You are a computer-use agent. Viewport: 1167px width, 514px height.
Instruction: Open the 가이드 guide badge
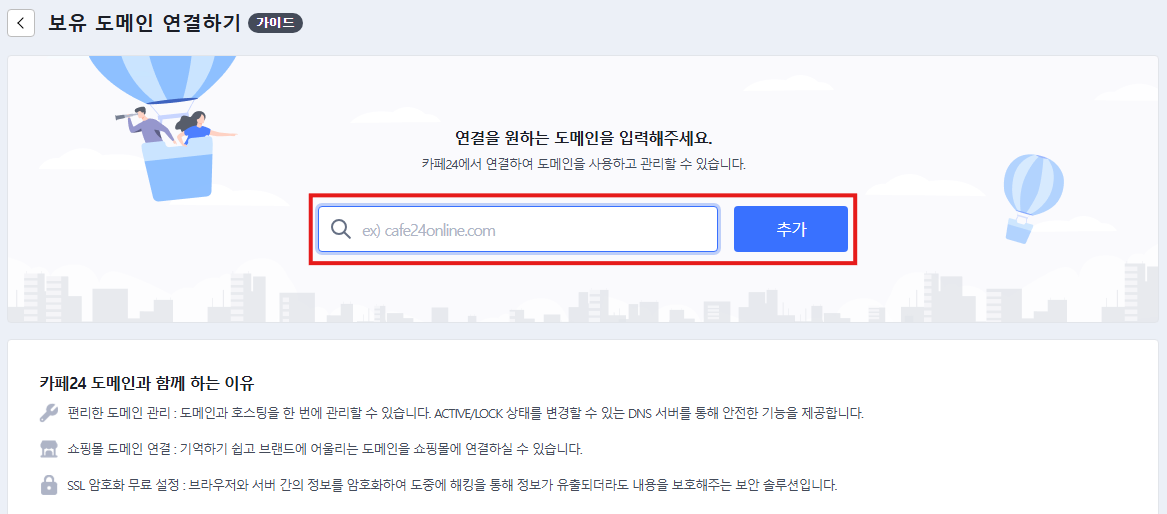(x=275, y=23)
